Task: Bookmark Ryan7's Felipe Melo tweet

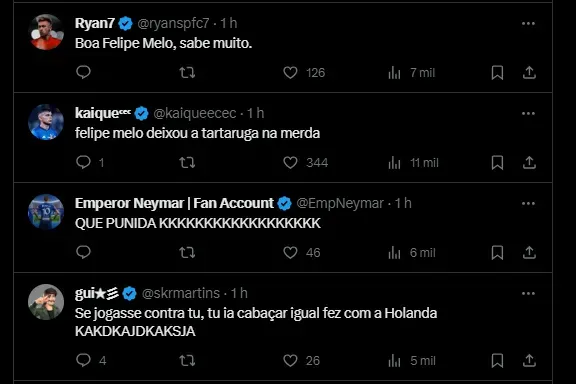Action: [497, 72]
